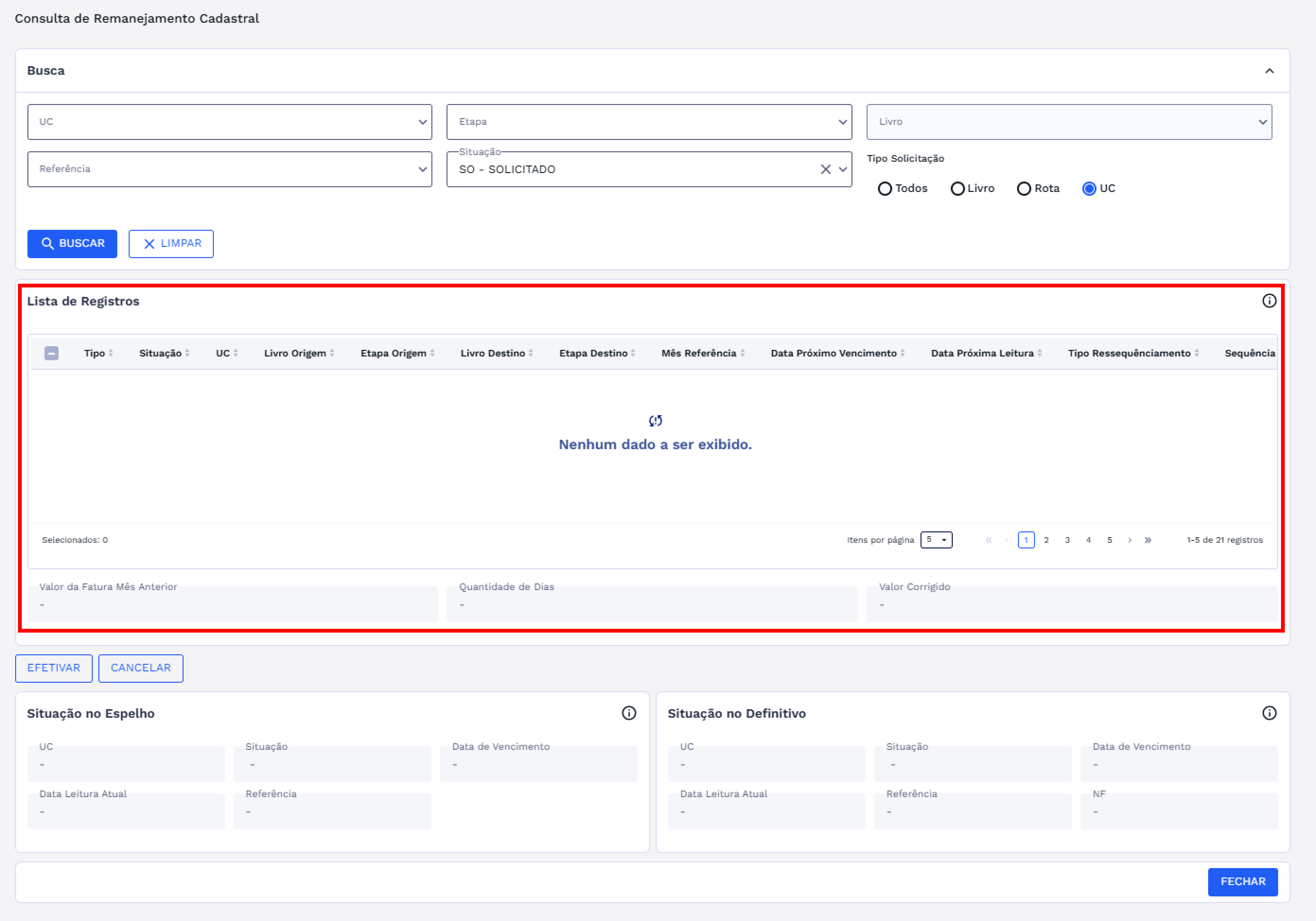Open the Itens por página selector
1316x921 pixels.
pos(936,539)
